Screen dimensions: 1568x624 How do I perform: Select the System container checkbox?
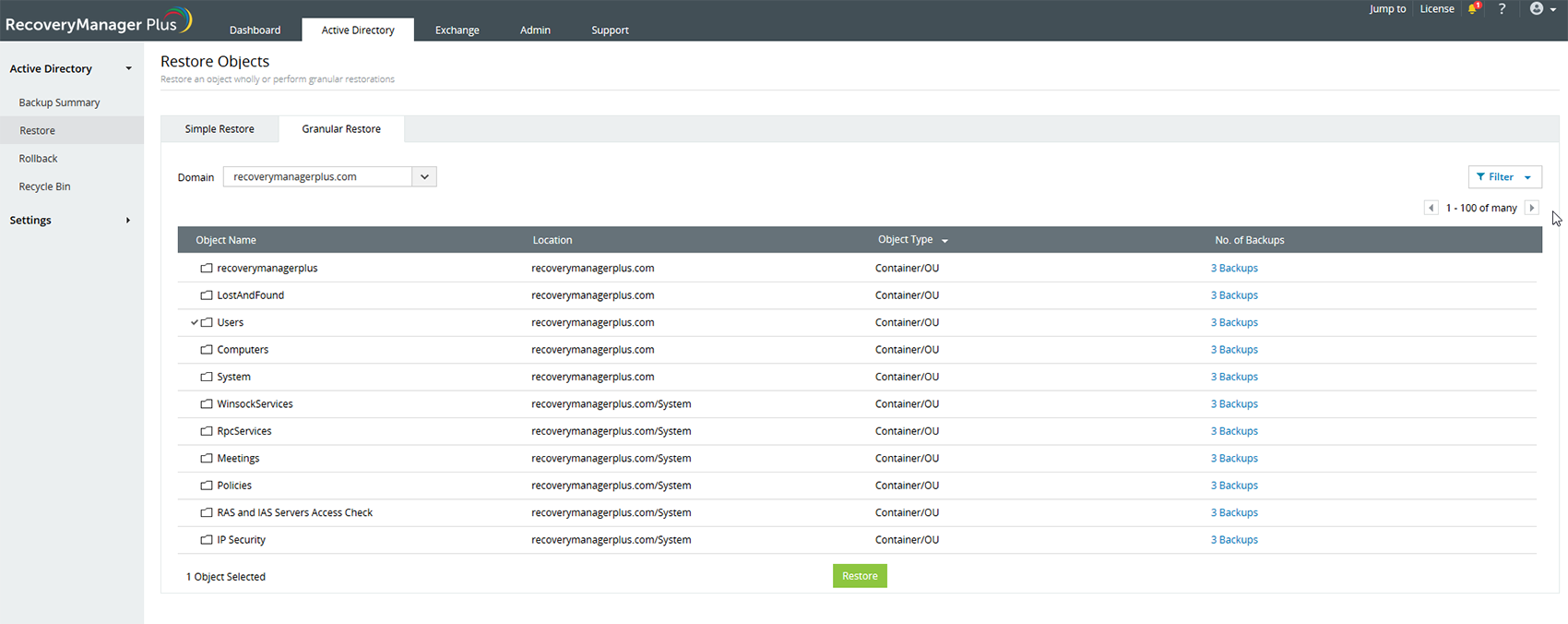(x=207, y=377)
